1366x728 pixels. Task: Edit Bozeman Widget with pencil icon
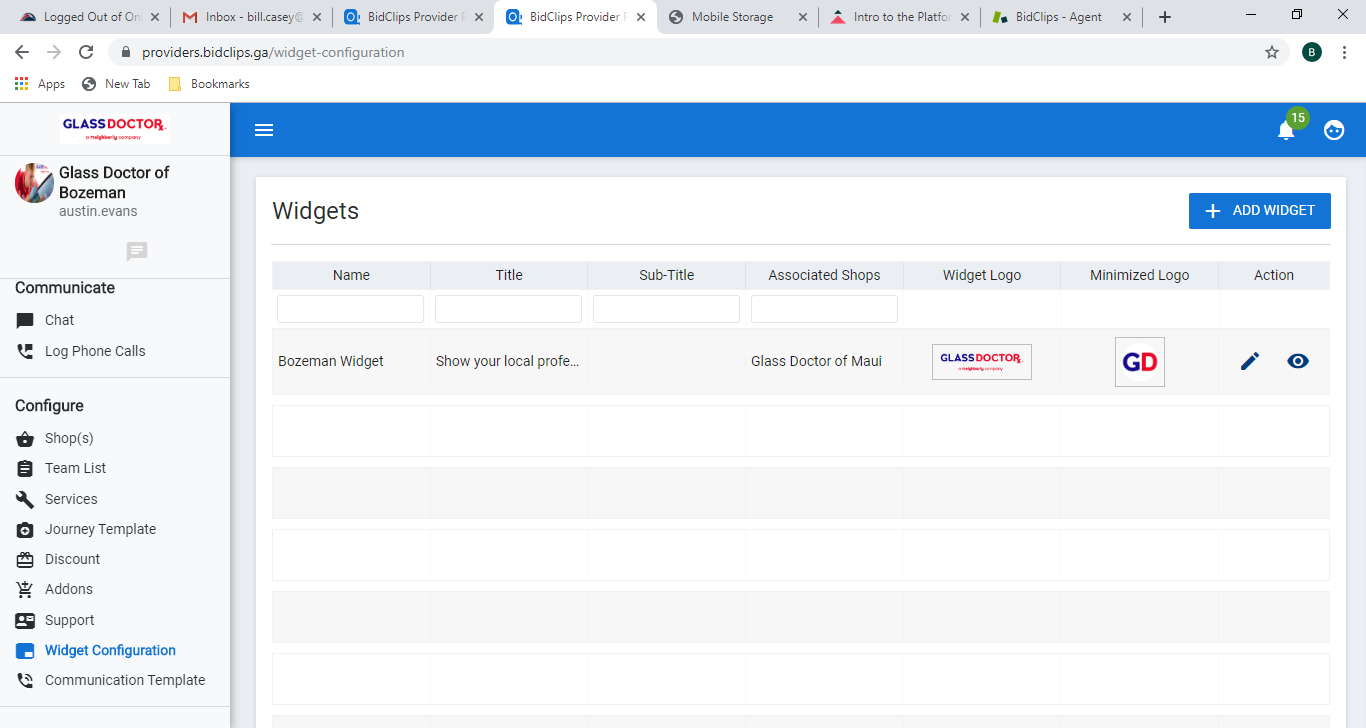point(1250,362)
